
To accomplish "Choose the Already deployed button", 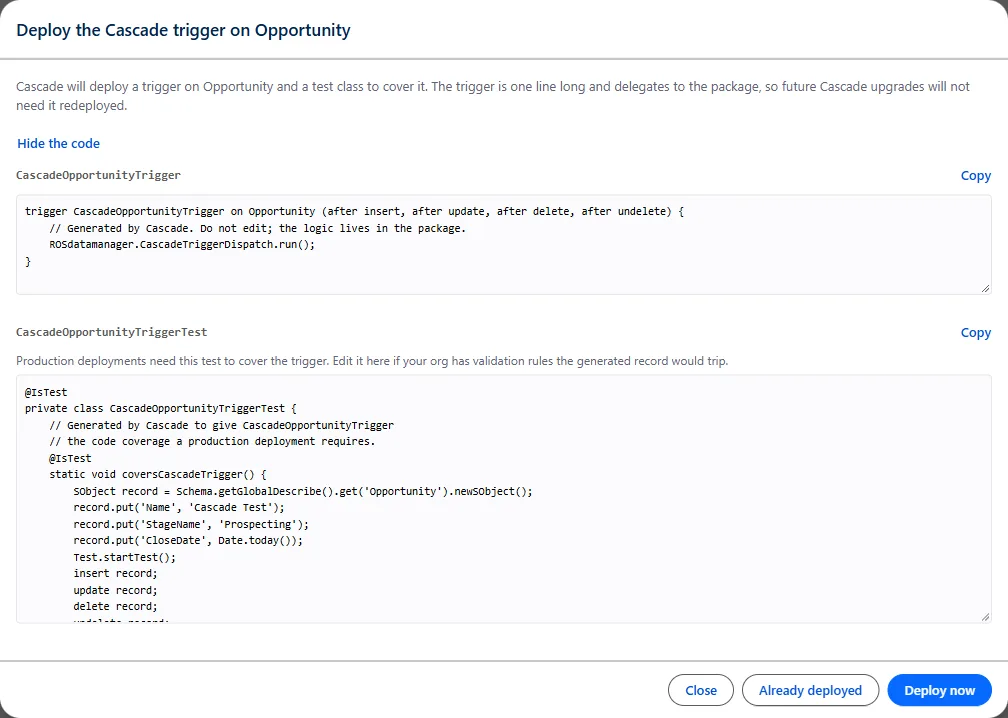I will pyautogui.click(x=810, y=690).
